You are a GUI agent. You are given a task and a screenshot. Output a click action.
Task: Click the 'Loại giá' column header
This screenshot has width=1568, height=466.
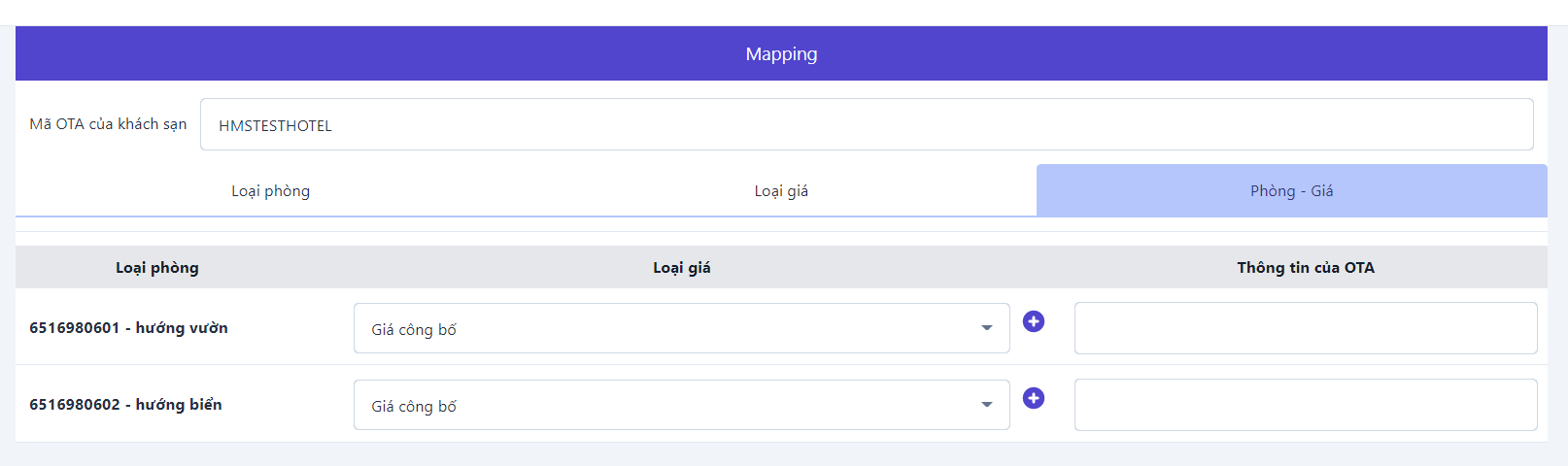(x=681, y=268)
